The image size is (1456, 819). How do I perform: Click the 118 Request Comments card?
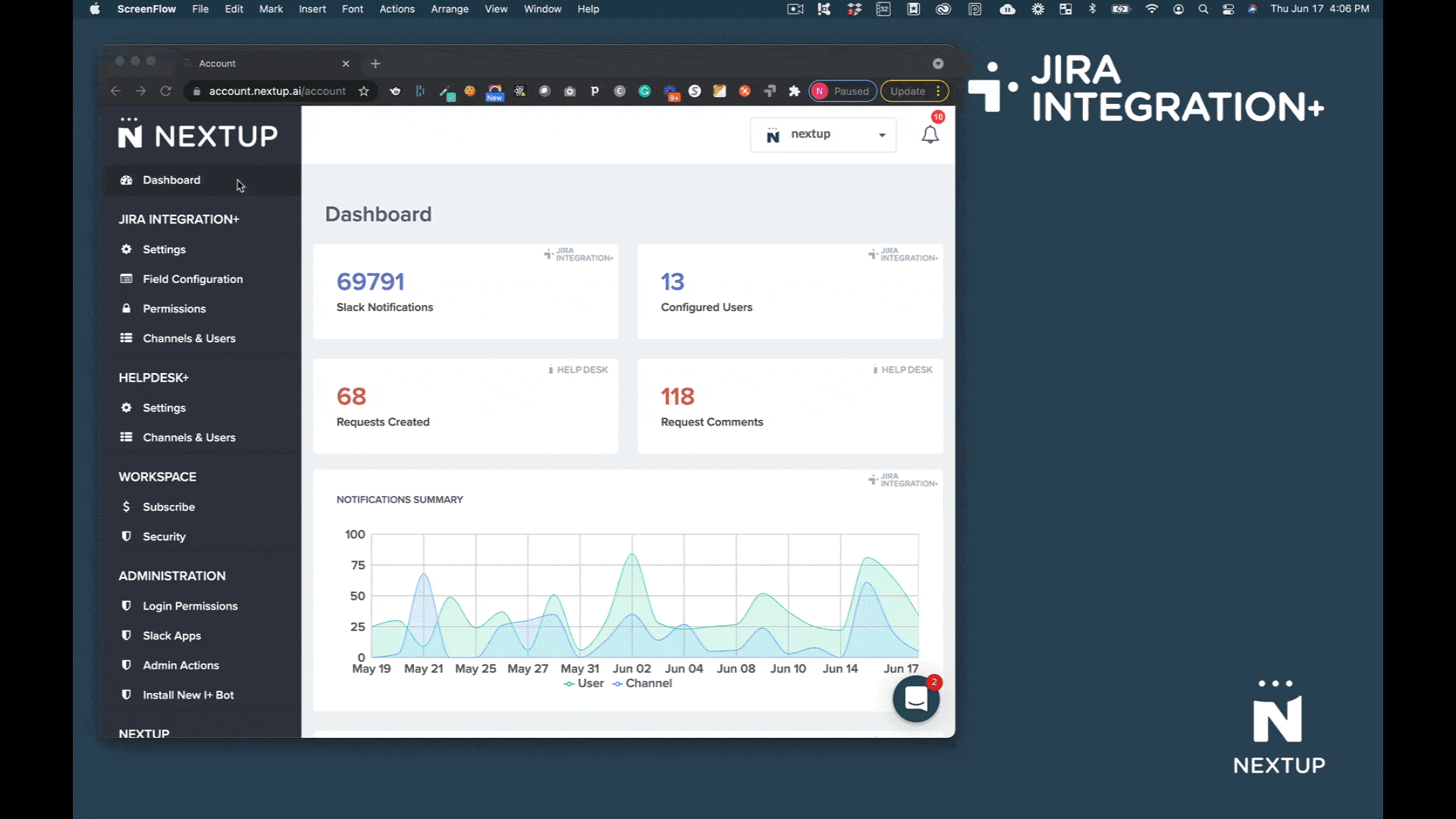790,406
